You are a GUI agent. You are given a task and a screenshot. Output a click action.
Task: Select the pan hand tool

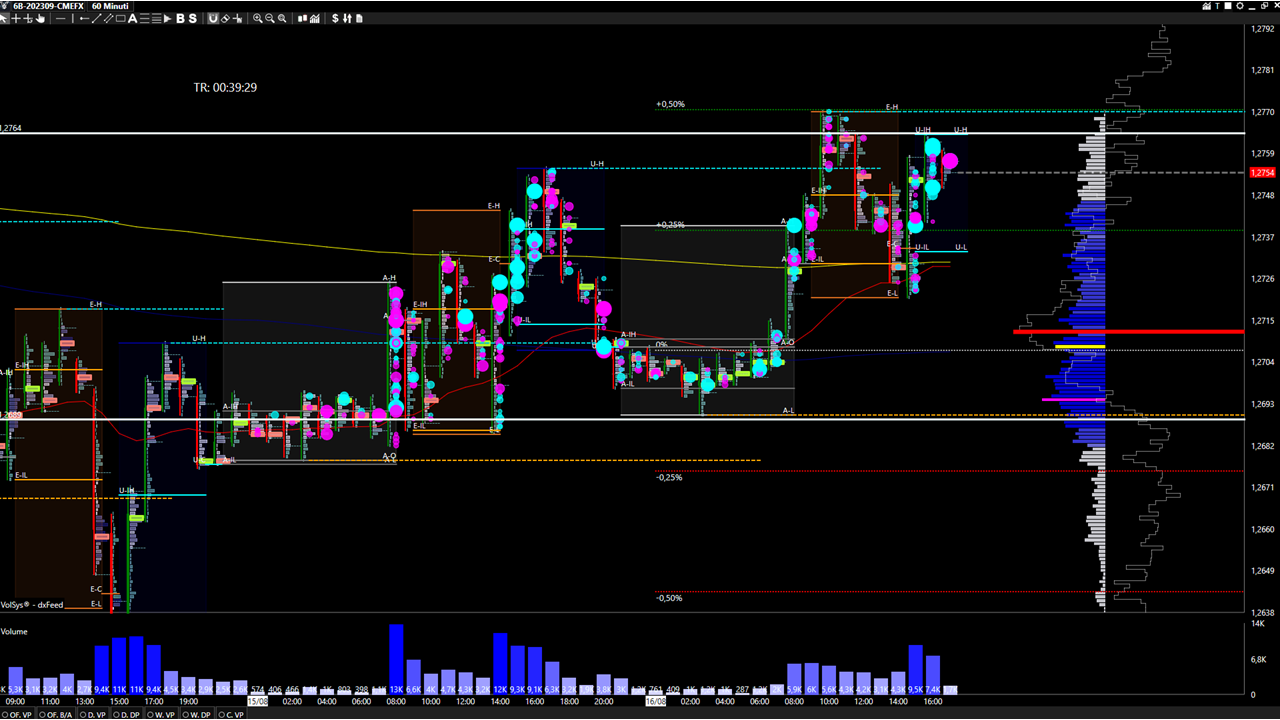(40, 18)
